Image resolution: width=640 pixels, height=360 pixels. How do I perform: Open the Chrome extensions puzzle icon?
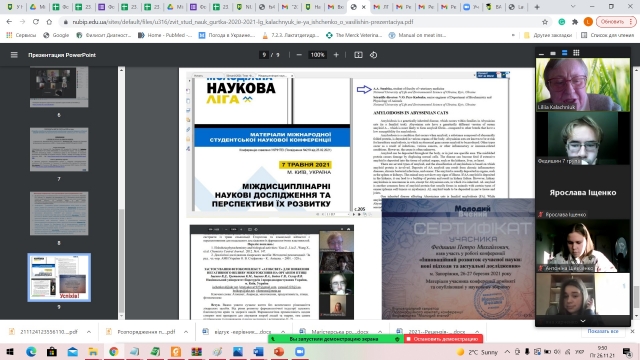tap(575, 22)
